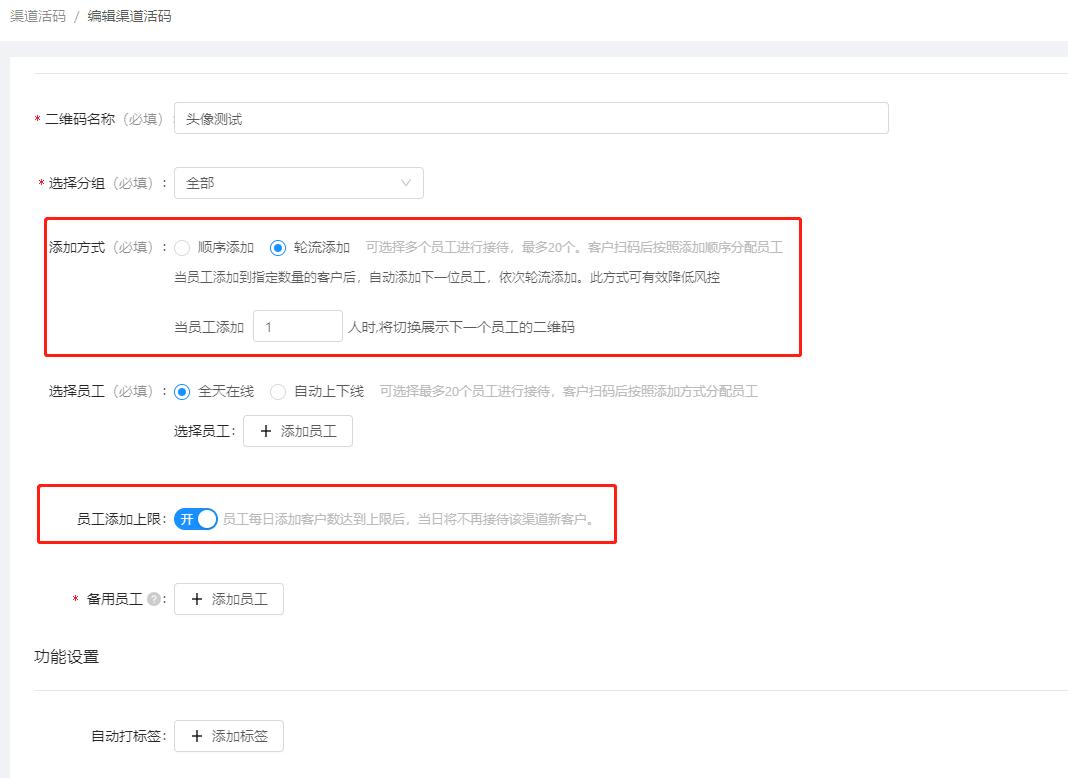Click the plus icon in 备用员工 add button
The height and width of the screenshot is (778, 1068).
196,599
